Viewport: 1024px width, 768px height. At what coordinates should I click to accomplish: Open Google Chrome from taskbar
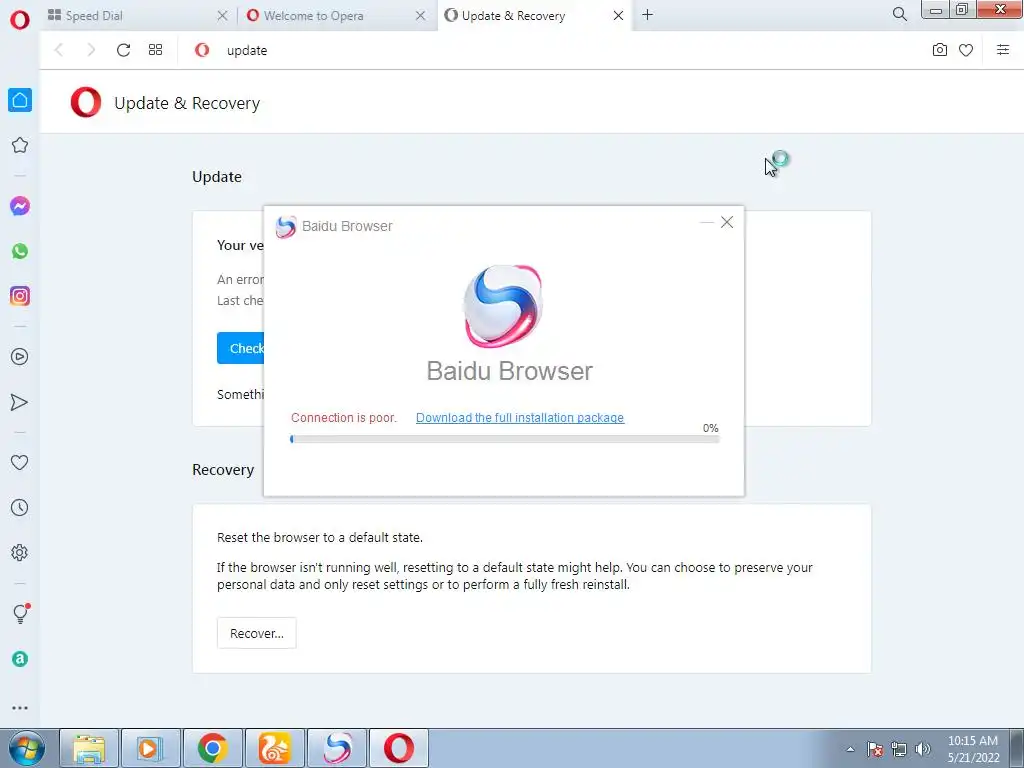click(213, 748)
